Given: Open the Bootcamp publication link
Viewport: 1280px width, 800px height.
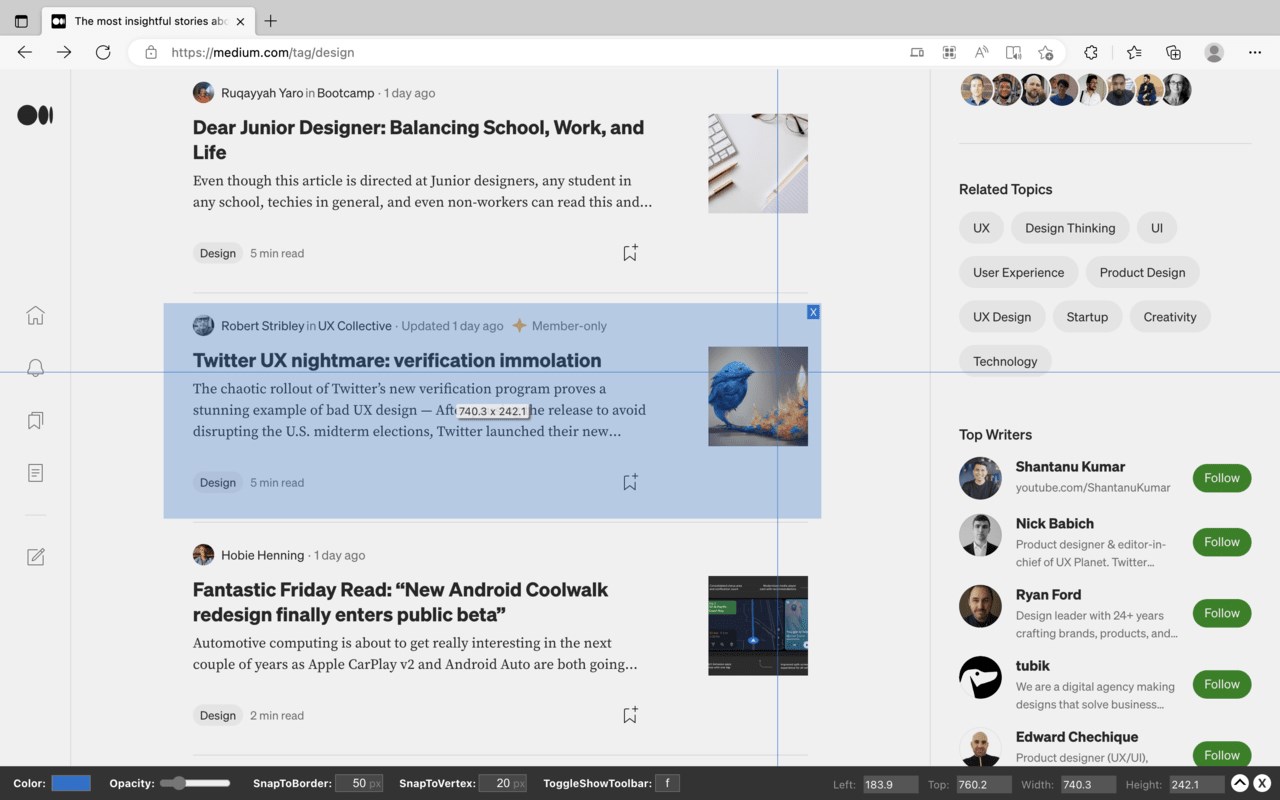Looking at the screenshot, I should point(346,93).
